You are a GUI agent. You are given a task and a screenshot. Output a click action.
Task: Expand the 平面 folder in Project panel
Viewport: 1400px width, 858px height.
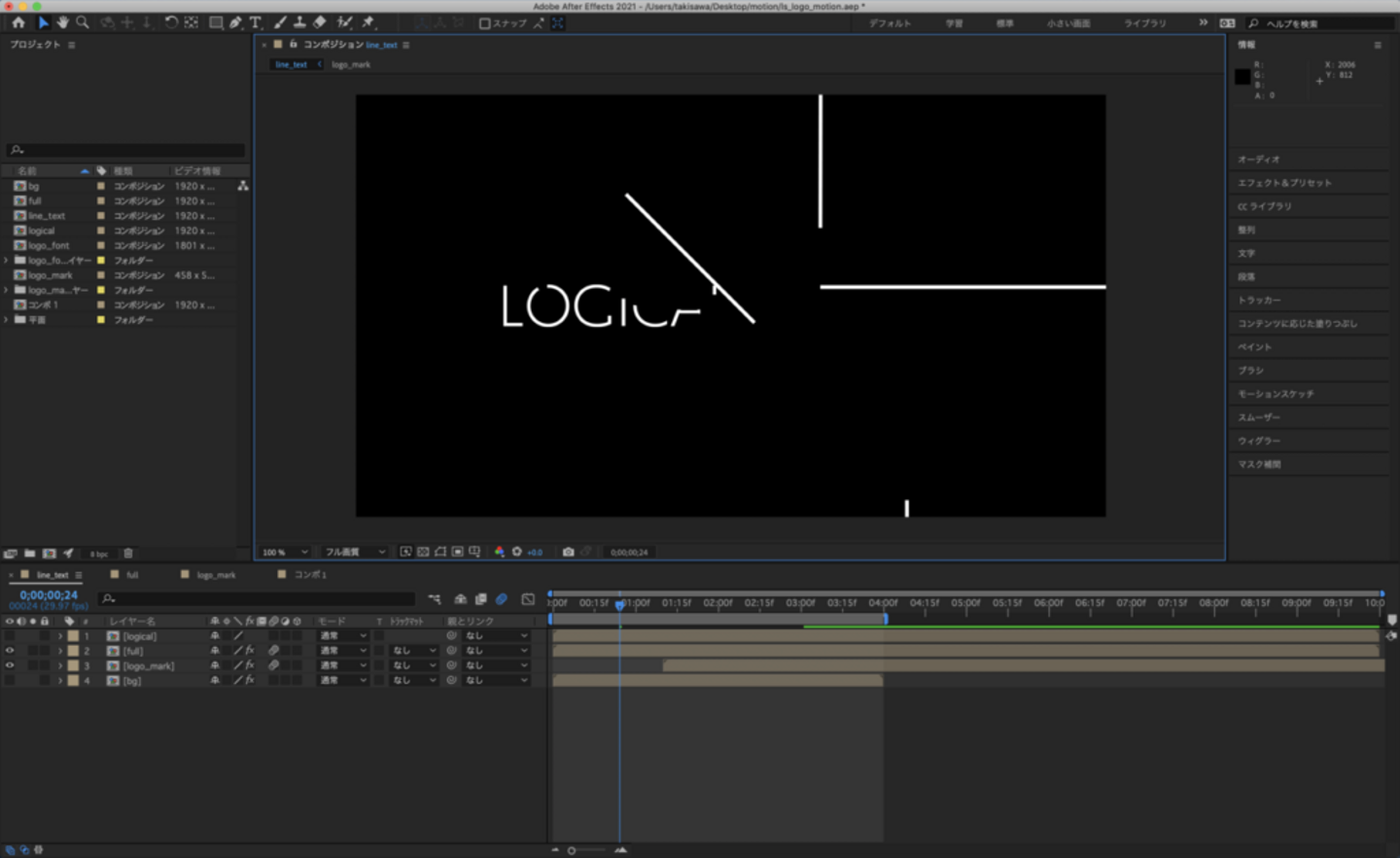pyautogui.click(x=7, y=319)
